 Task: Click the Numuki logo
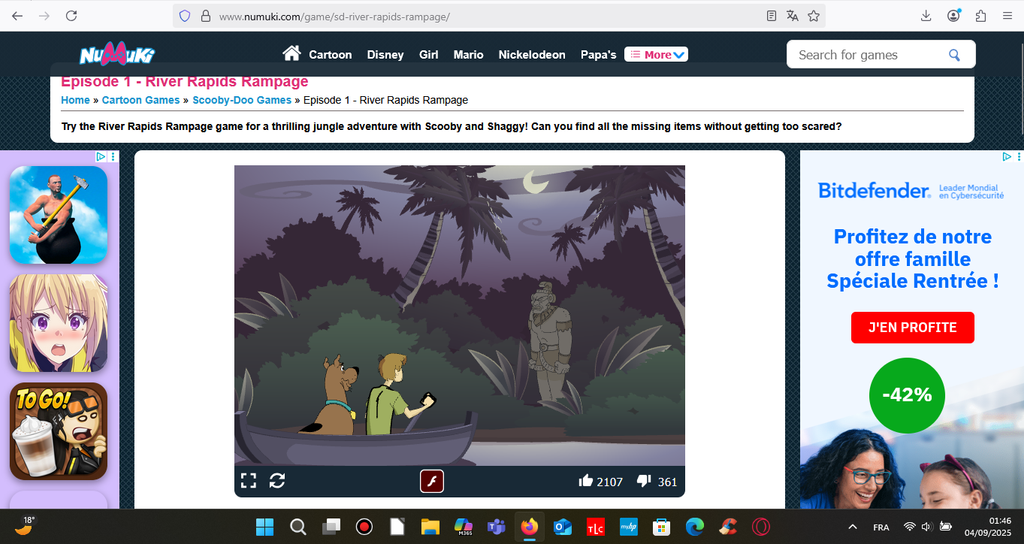tap(117, 54)
